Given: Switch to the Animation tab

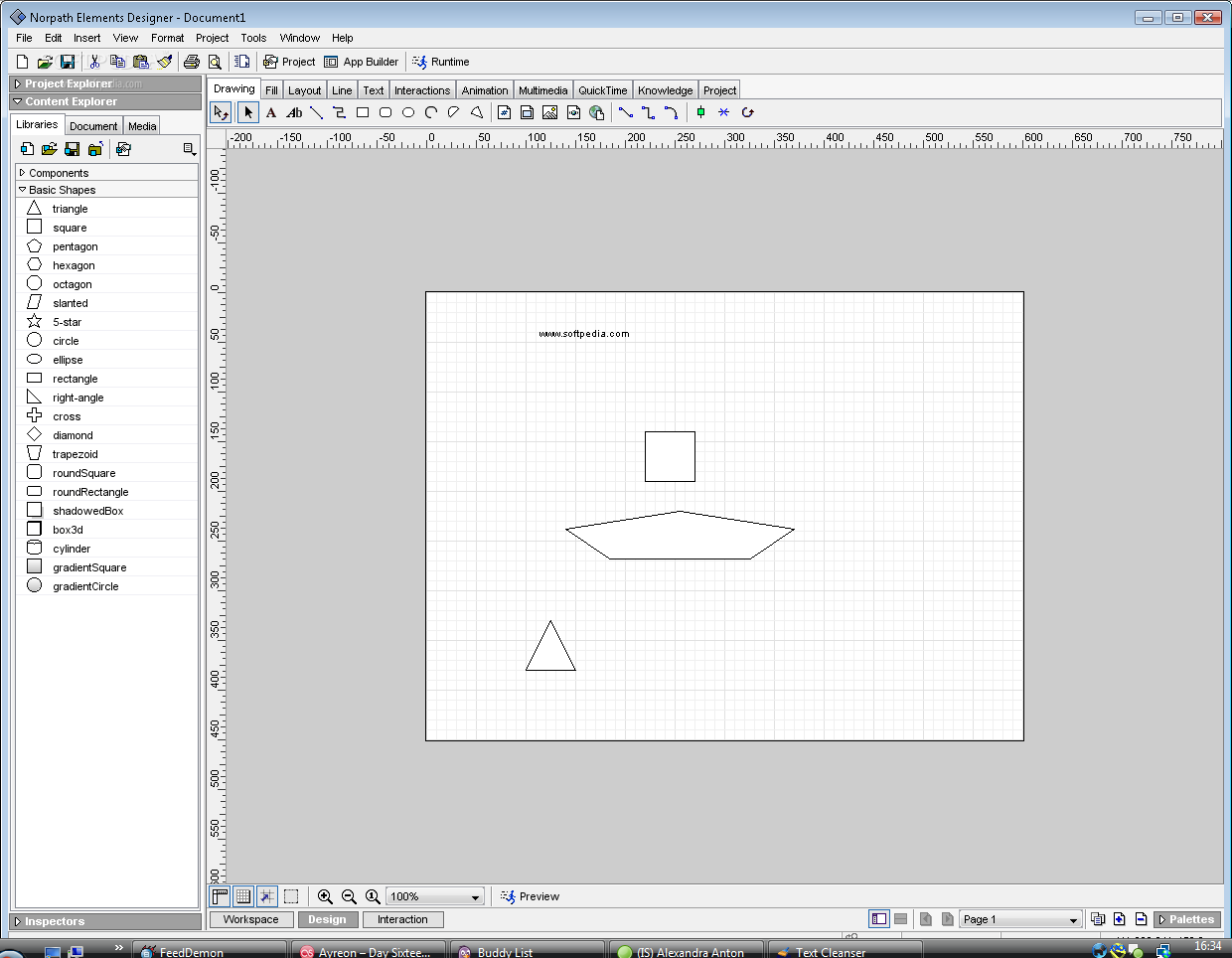Looking at the screenshot, I should click(485, 89).
